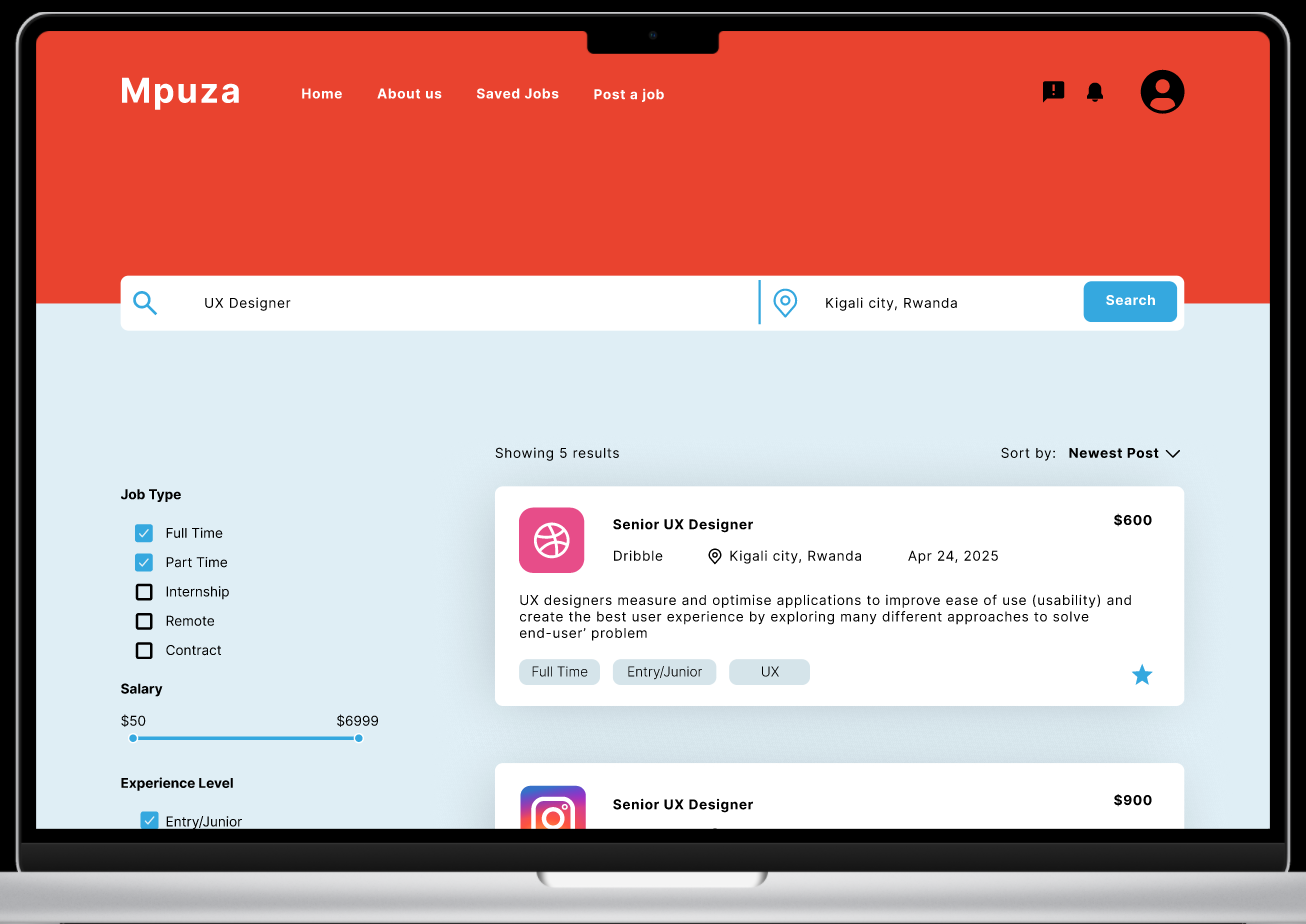Uncheck the Full Time job type filter
Viewport: 1306px width, 924px height.
pos(144,532)
